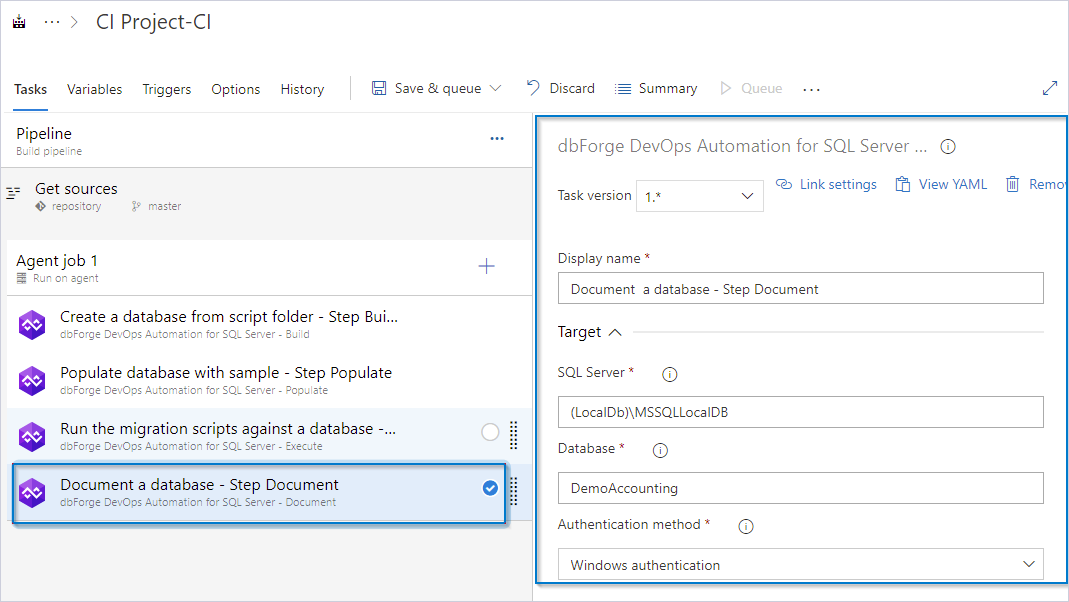Click the repository diamond icon
This screenshot has height=602, width=1069.
point(41,206)
